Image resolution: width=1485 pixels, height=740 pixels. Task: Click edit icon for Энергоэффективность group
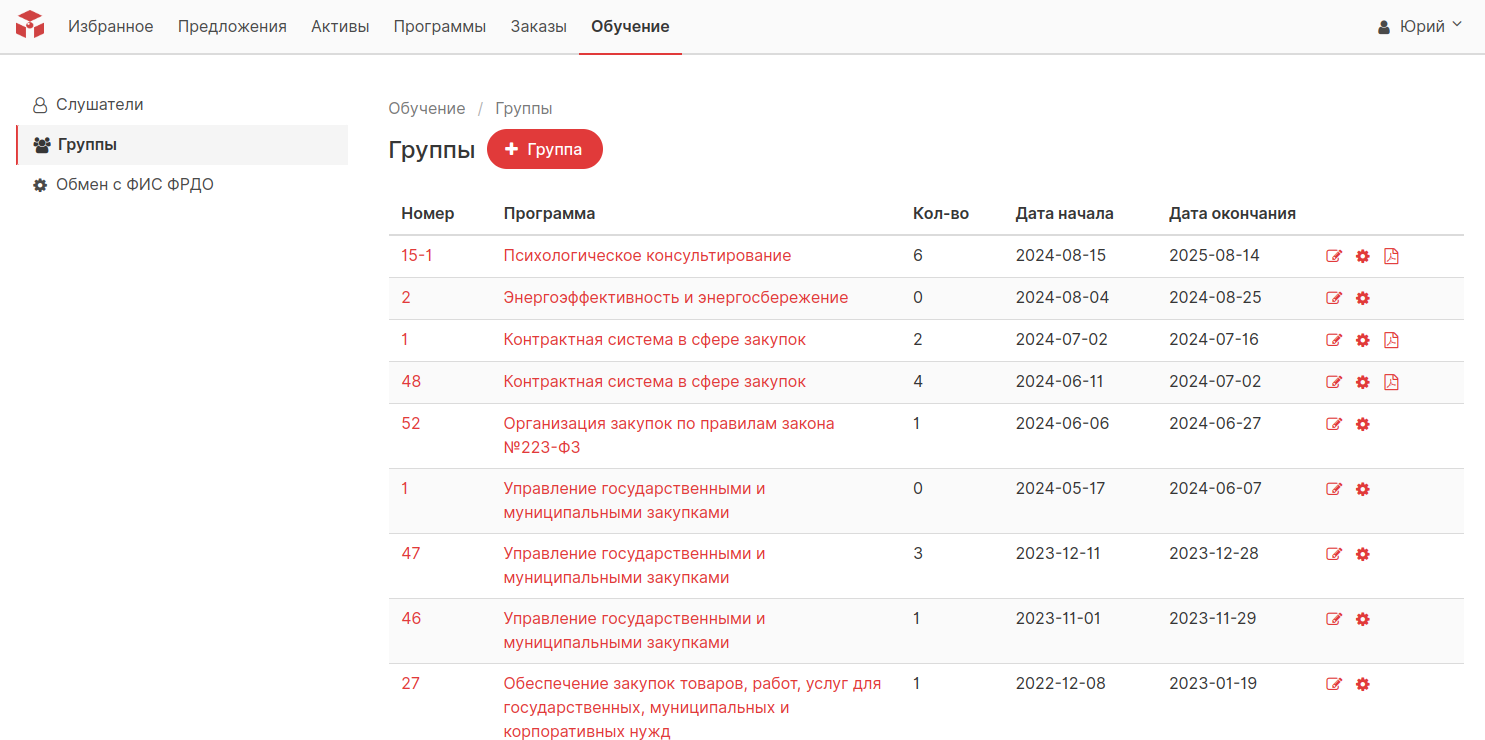1333,298
